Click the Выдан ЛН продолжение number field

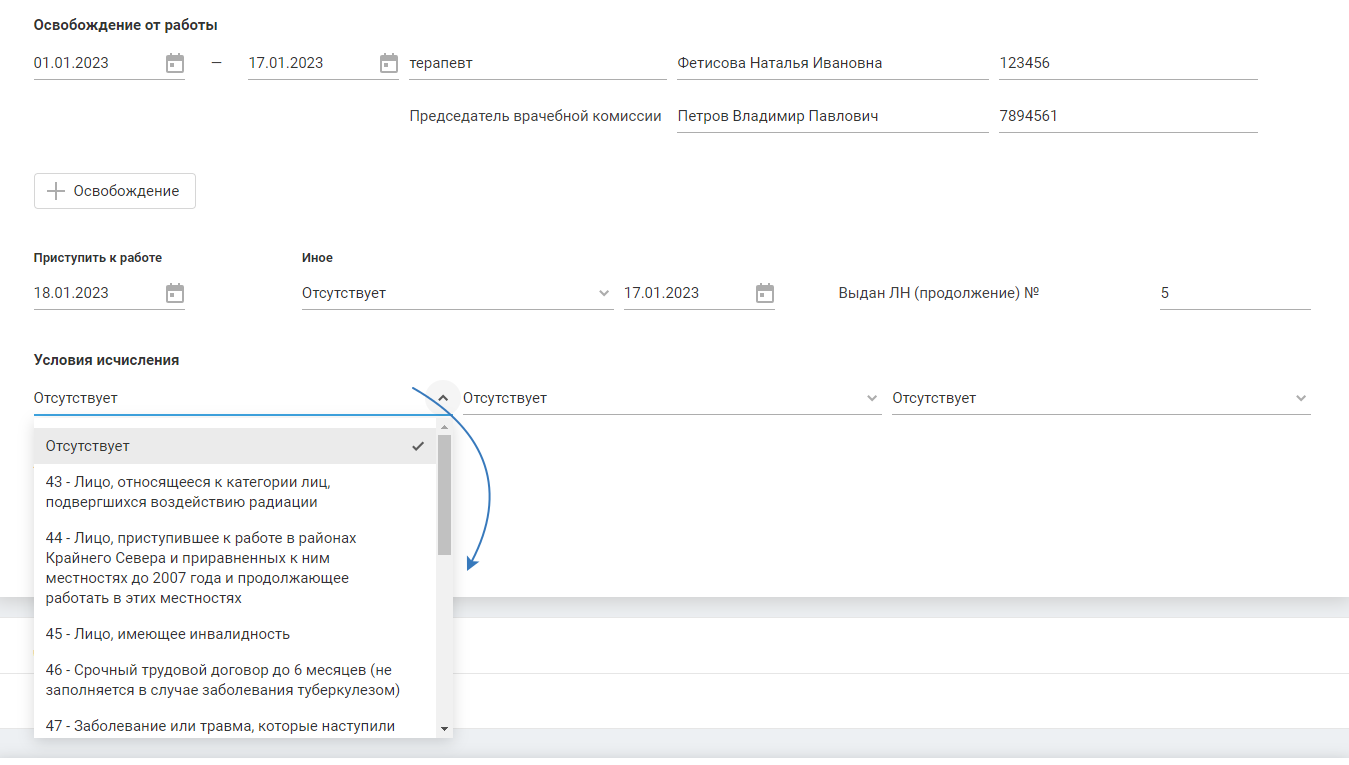tap(1234, 293)
